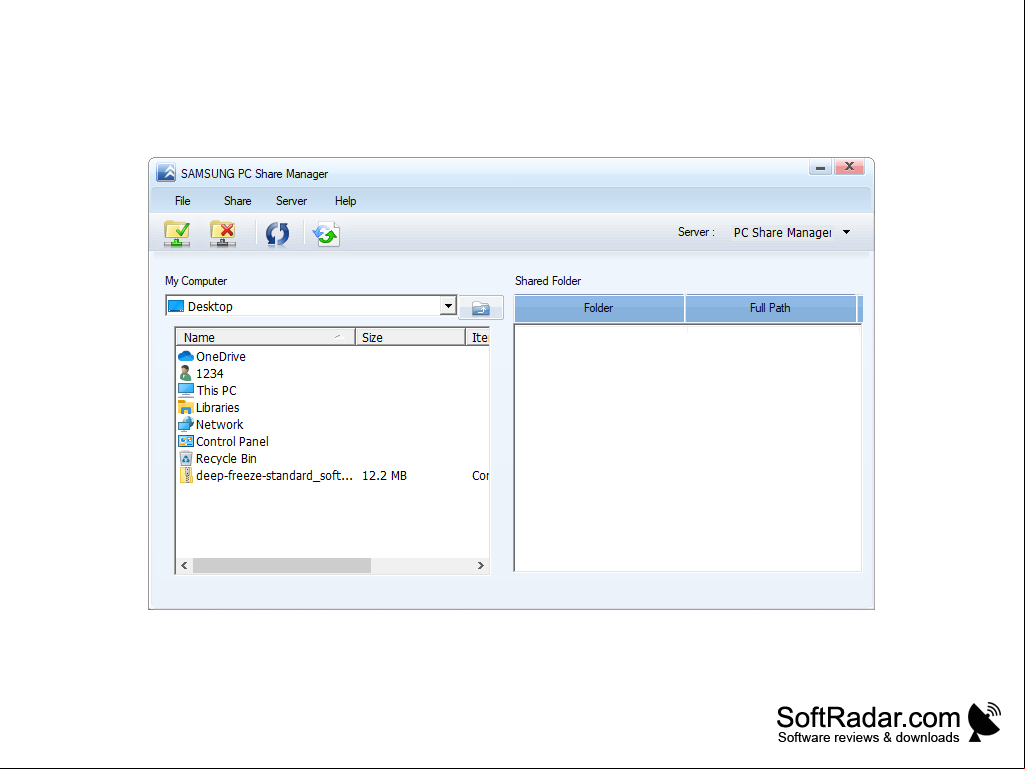Minimize the PC Share Manager window

[820, 167]
